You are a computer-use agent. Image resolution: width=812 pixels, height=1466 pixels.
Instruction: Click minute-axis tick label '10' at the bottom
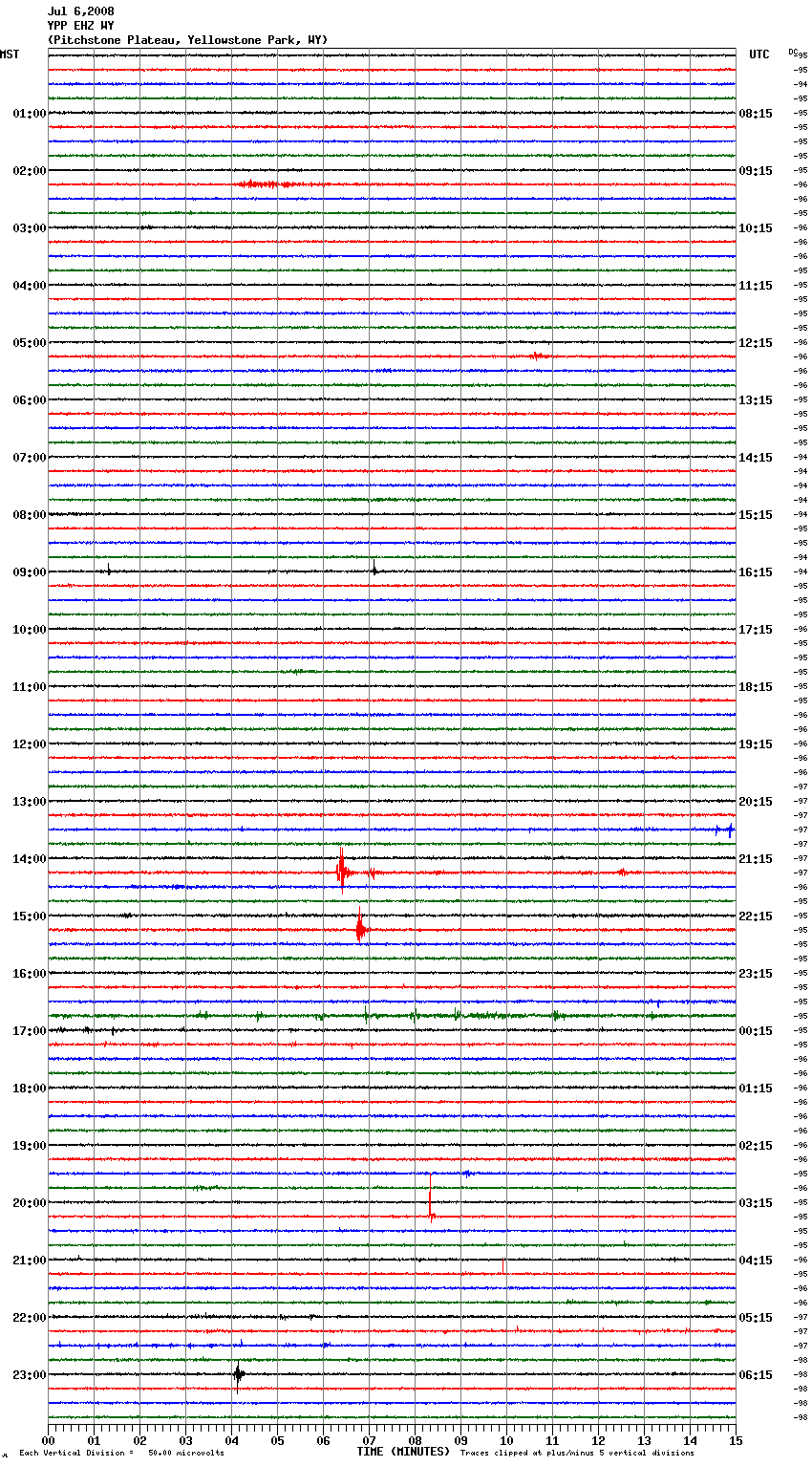tap(506, 1440)
